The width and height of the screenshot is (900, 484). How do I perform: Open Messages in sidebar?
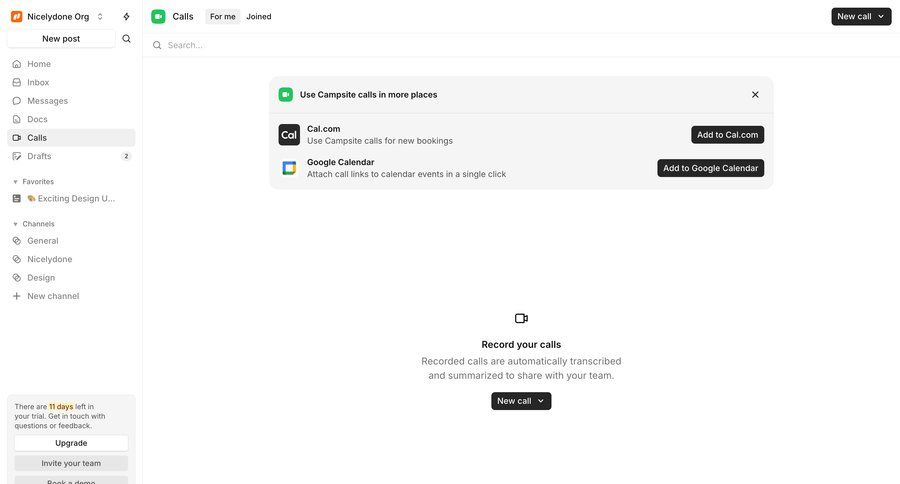[x=71, y=100]
